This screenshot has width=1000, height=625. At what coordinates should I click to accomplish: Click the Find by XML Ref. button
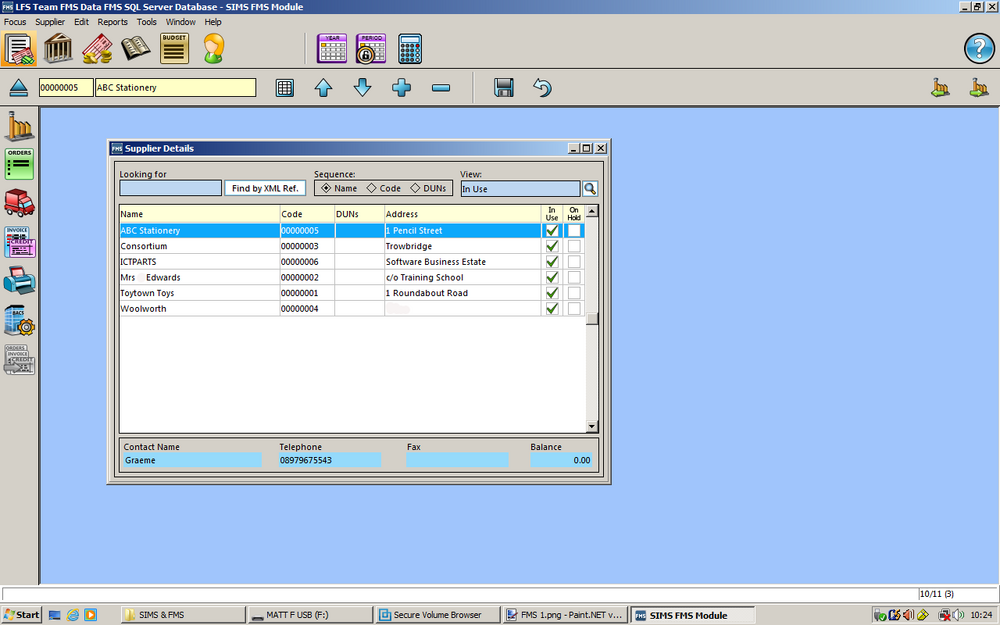coord(265,188)
